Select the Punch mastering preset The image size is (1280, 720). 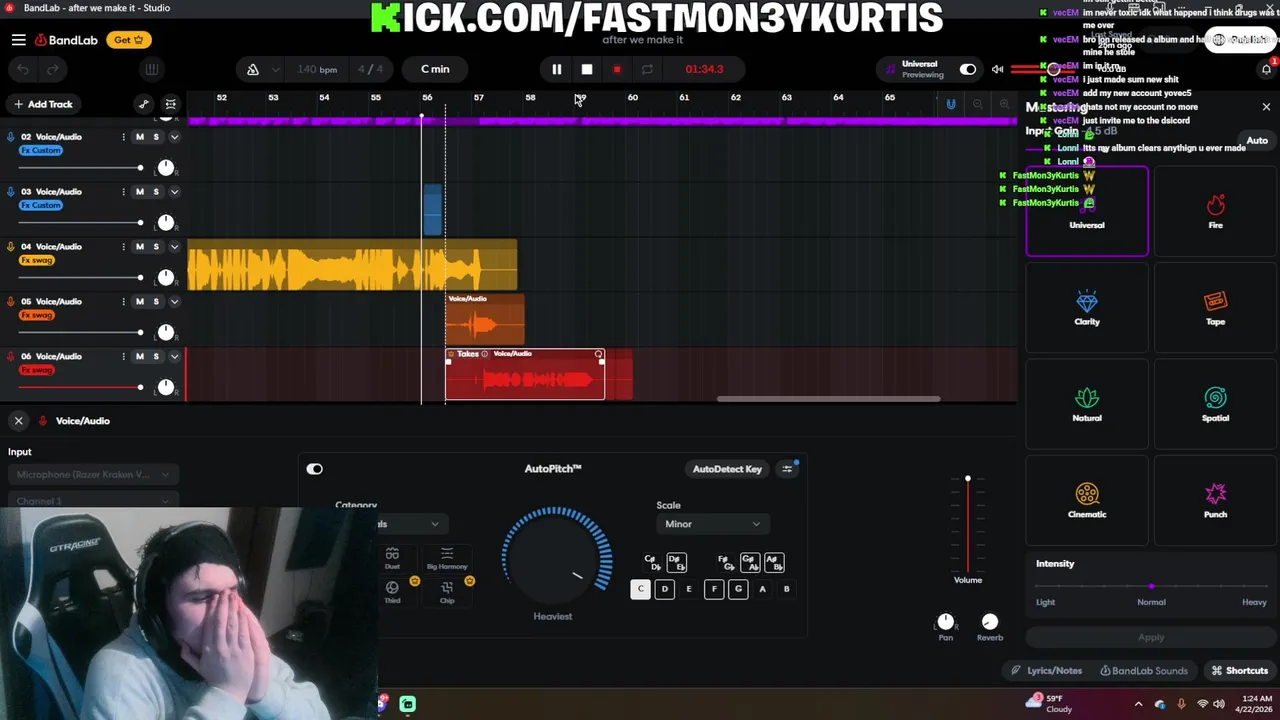[1215, 501]
